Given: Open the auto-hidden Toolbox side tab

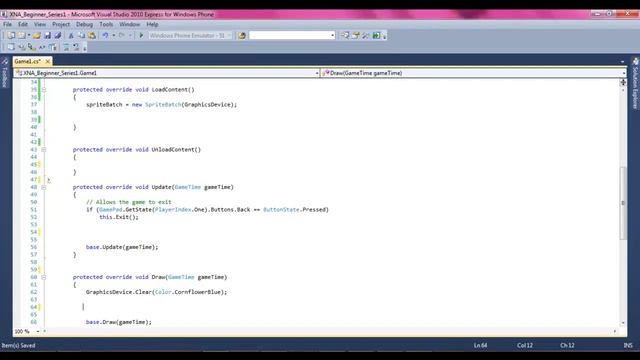Looking at the screenshot, I should 4,74.
